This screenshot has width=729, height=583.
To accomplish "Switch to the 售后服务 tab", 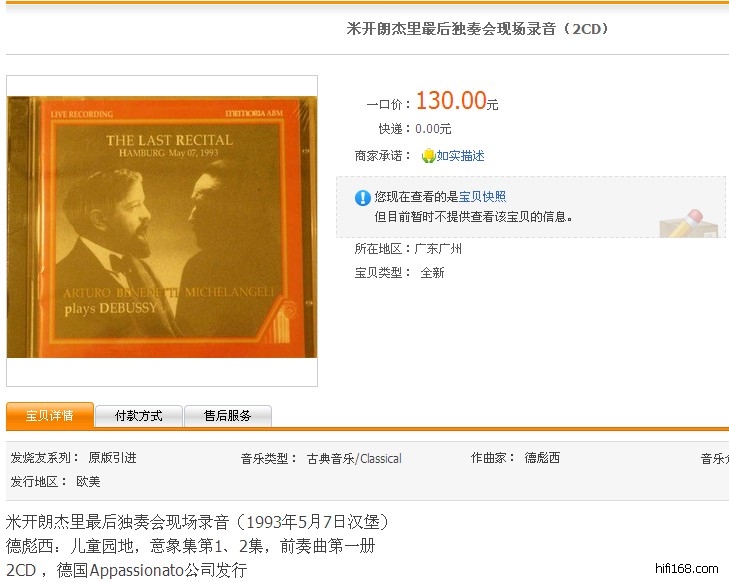I will [228, 416].
